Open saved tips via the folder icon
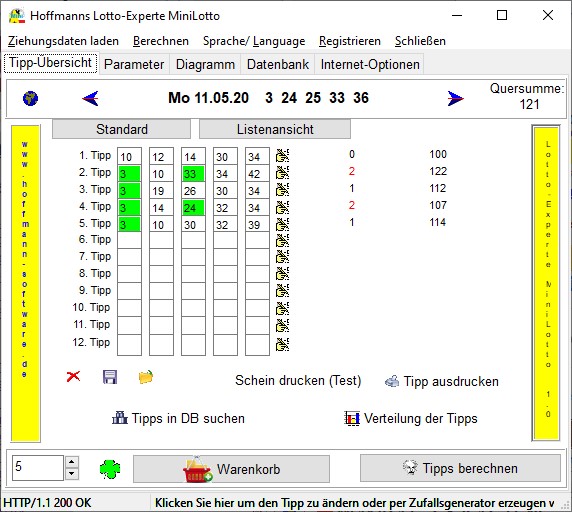The width and height of the screenshot is (572, 512). tap(146, 377)
